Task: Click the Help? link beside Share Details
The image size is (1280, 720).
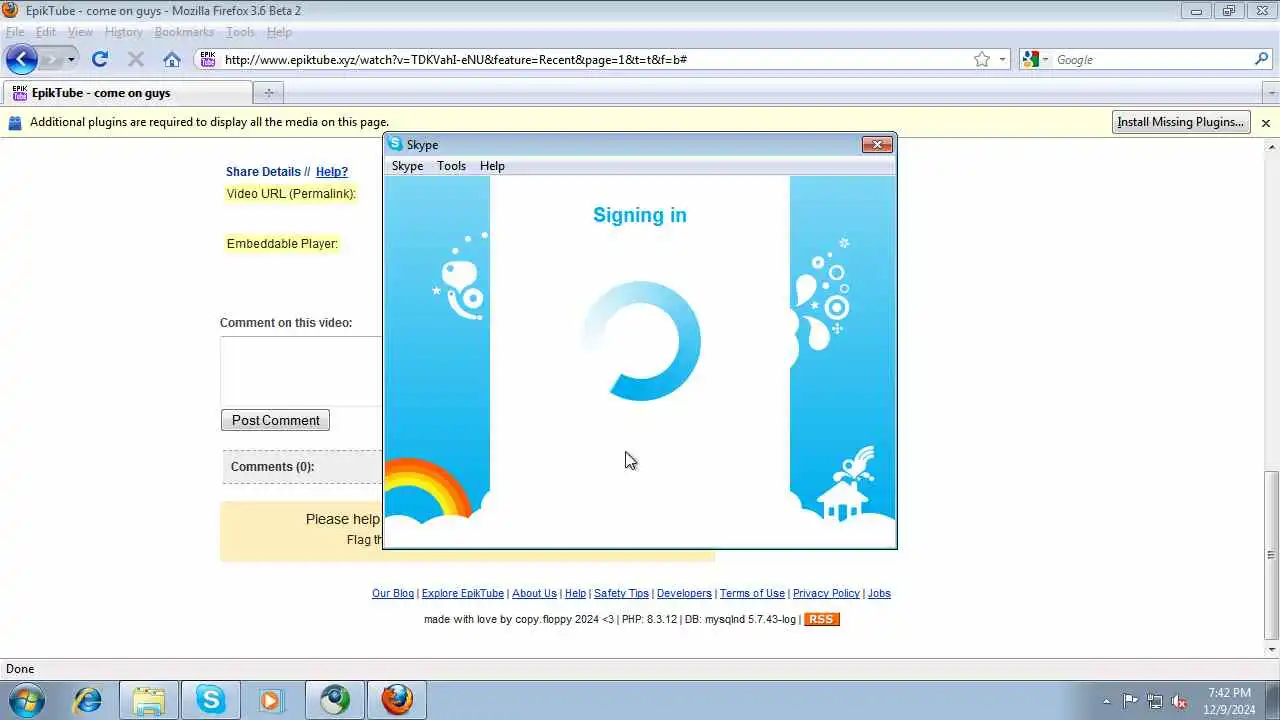Action: 332,172
